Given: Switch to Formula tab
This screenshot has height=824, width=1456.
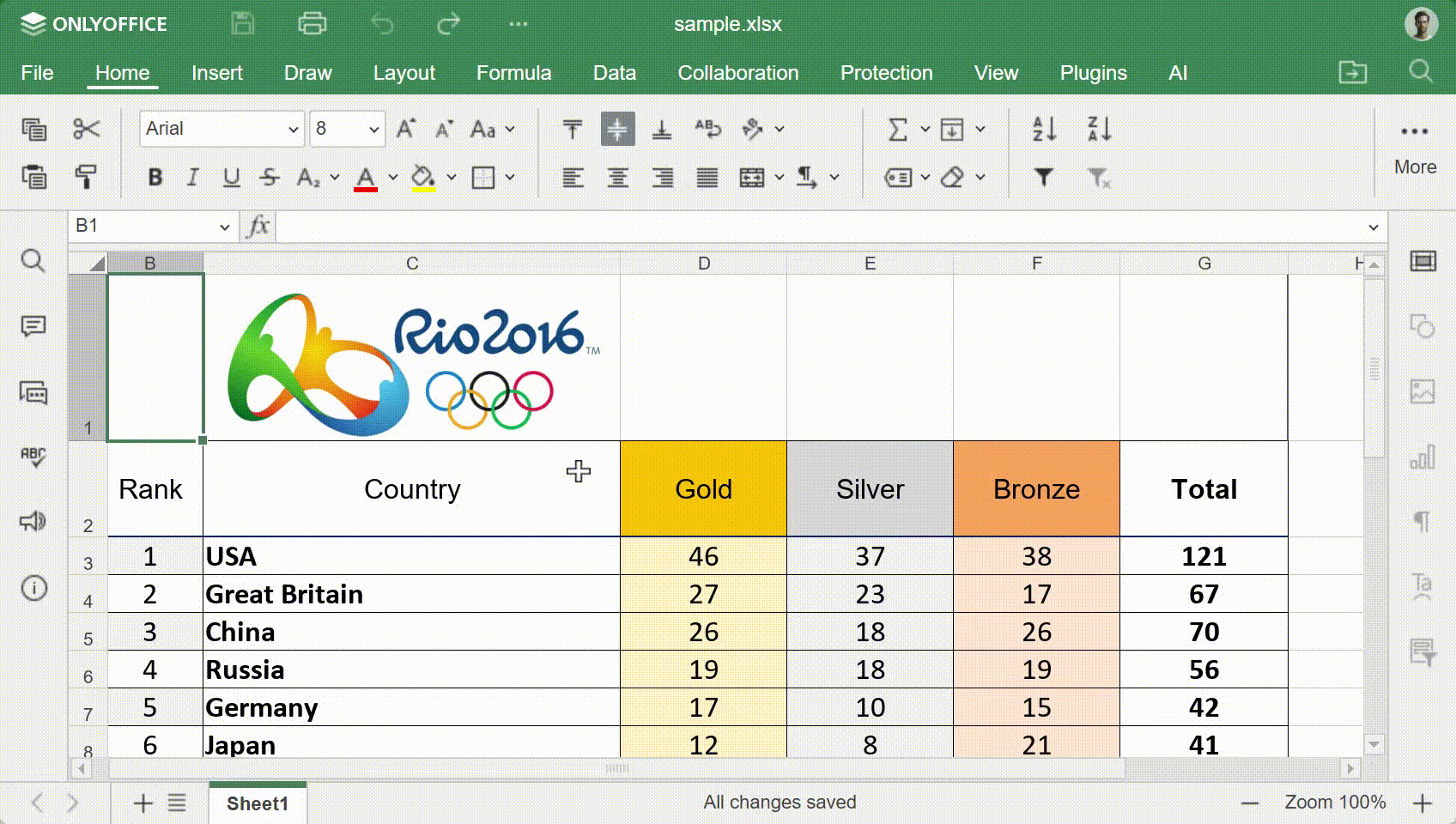Looking at the screenshot, I should pos(513,73).
